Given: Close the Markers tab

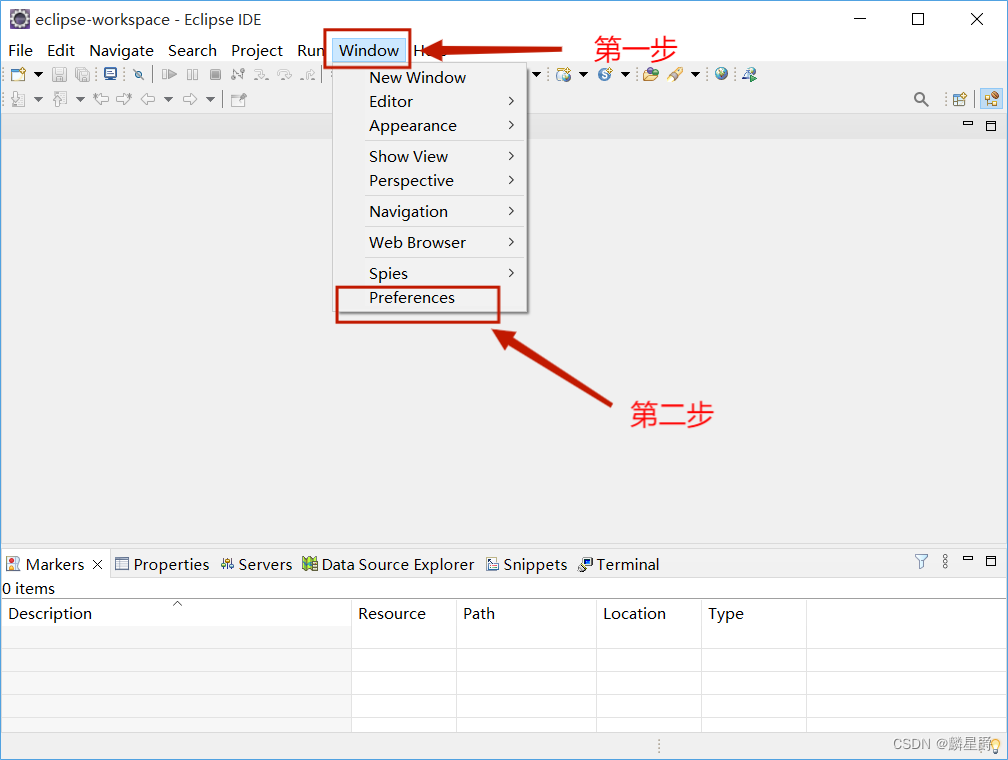Looking at the screenshot, I should tap(98, 565).
